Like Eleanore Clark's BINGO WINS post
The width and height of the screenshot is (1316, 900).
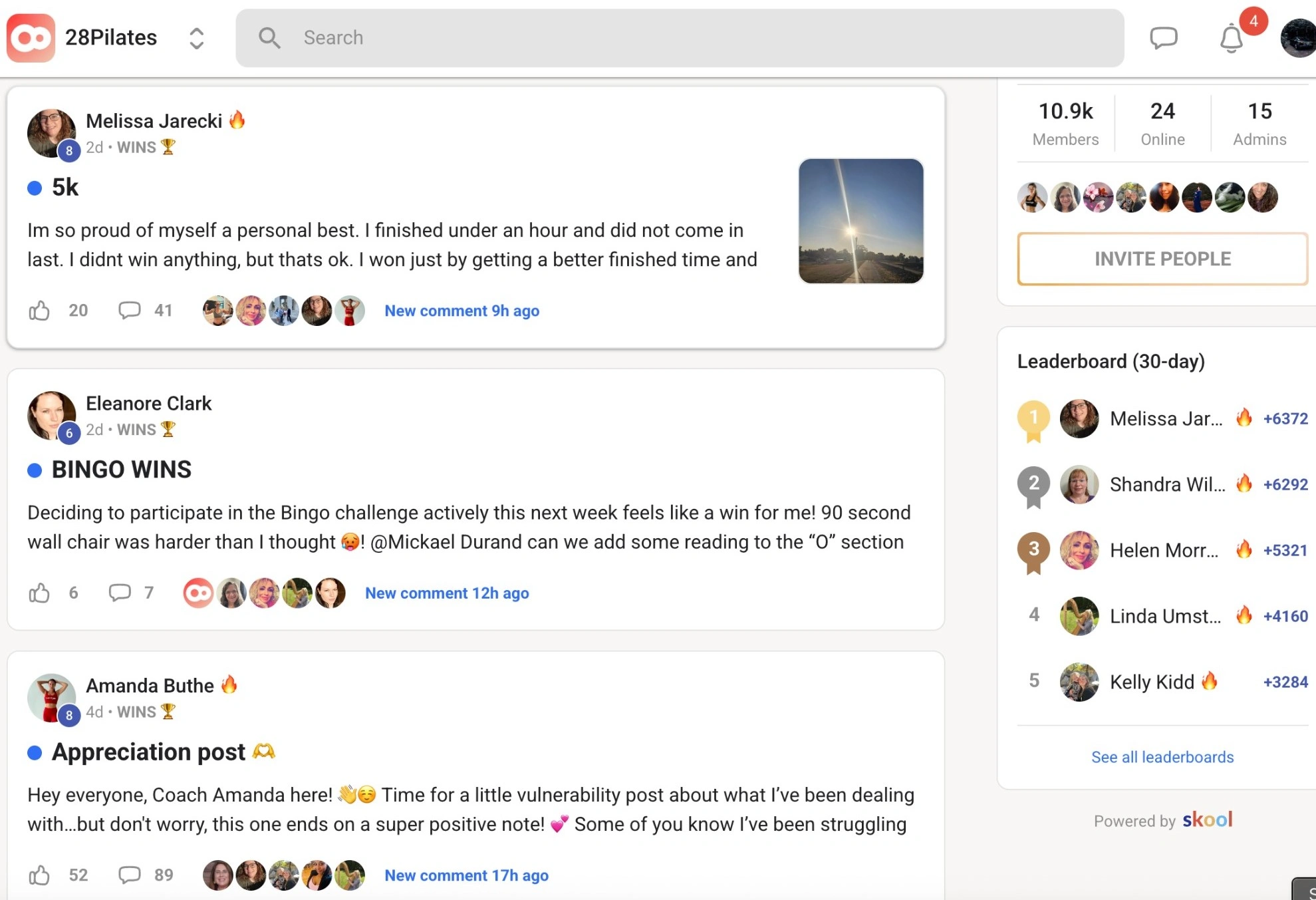pos(40,593)
